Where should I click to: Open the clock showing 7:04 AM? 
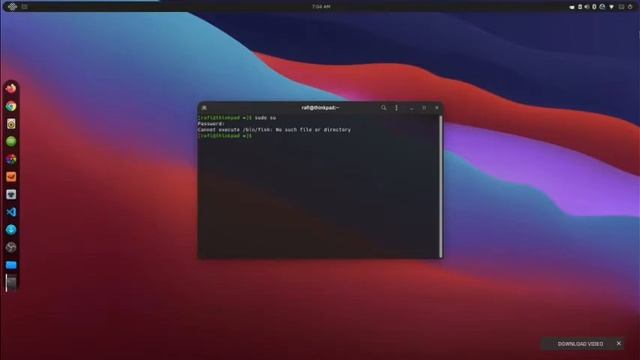point(321,7)
